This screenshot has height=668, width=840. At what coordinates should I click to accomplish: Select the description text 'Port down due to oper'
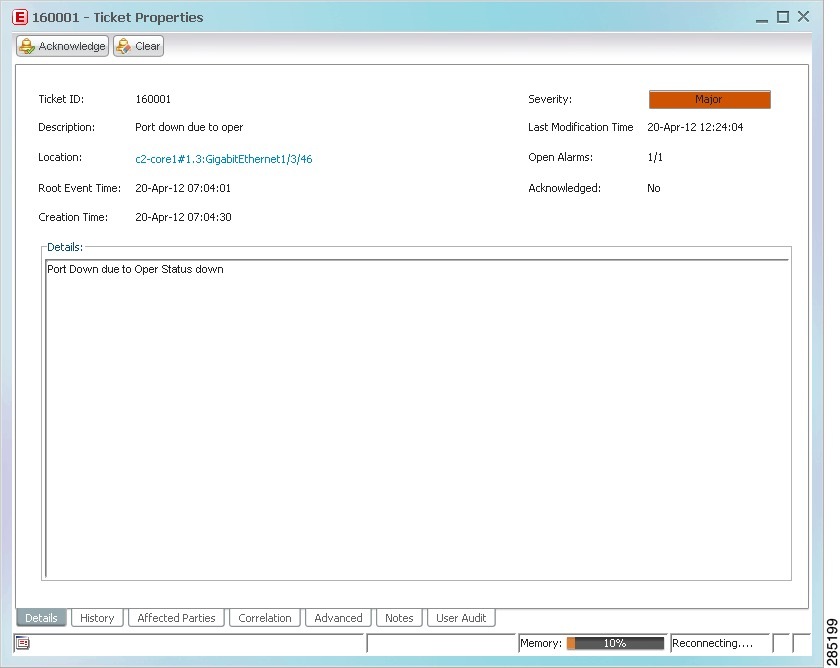[x=189, y=127]
